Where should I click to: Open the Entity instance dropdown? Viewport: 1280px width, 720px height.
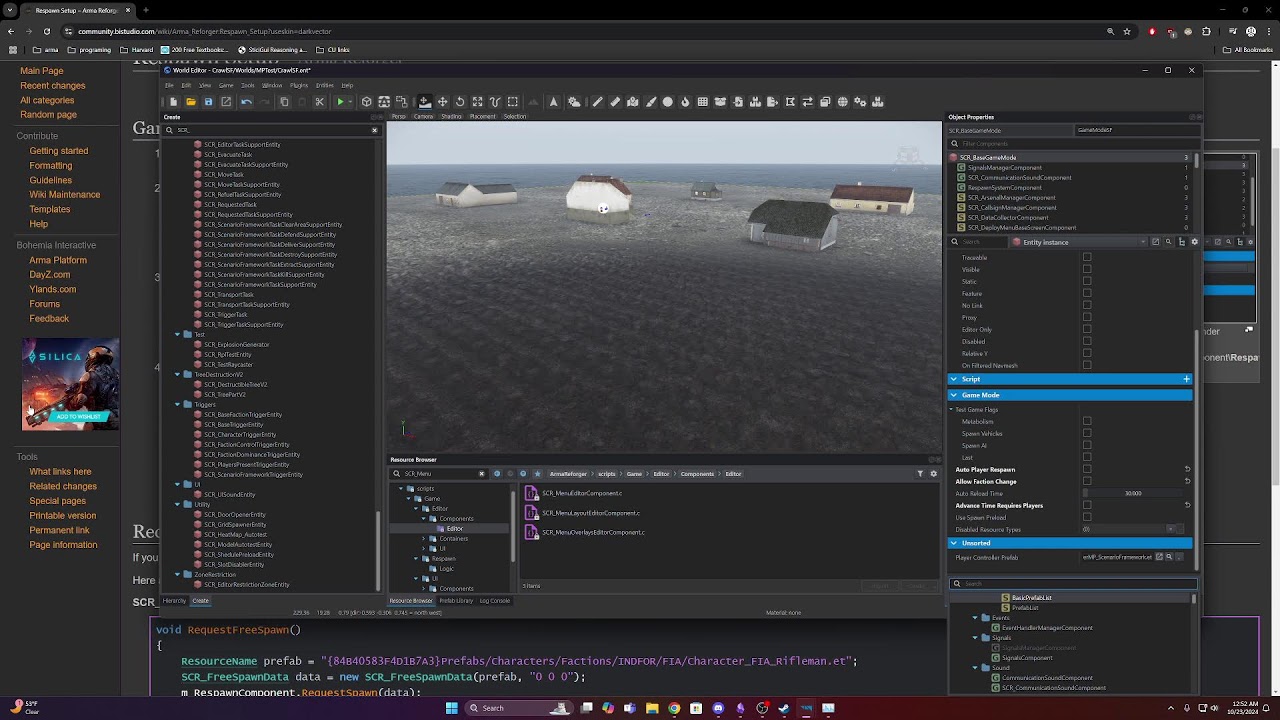tap(1143, 242)
